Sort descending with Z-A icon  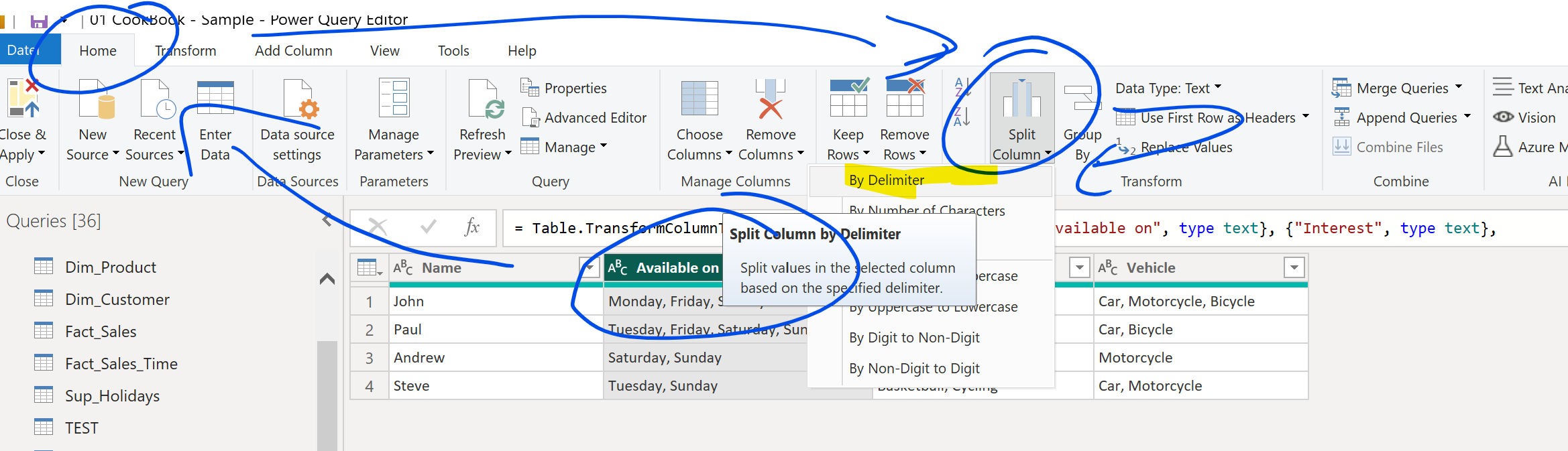pos(962,117)
